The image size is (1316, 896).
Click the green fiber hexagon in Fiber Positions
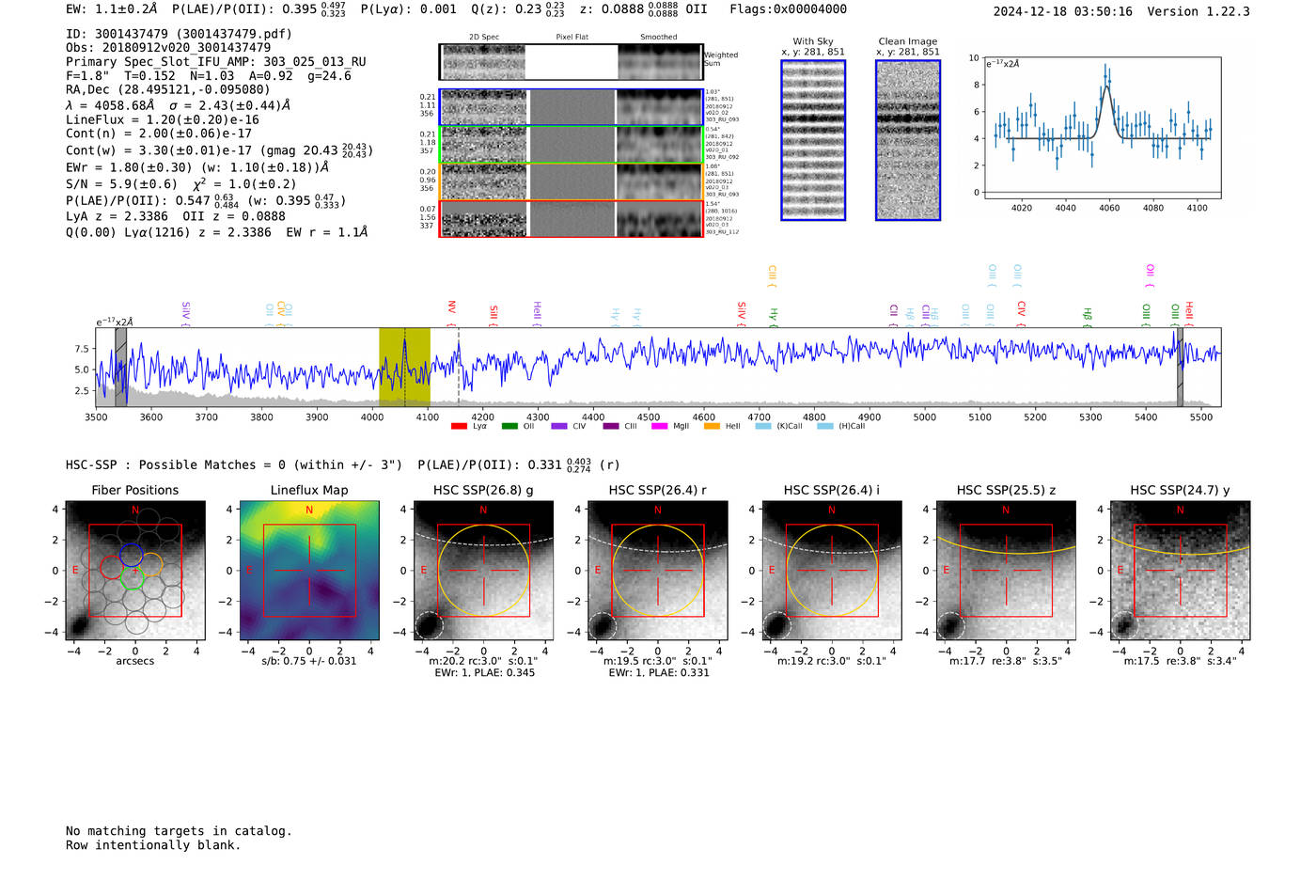[133, 576]
